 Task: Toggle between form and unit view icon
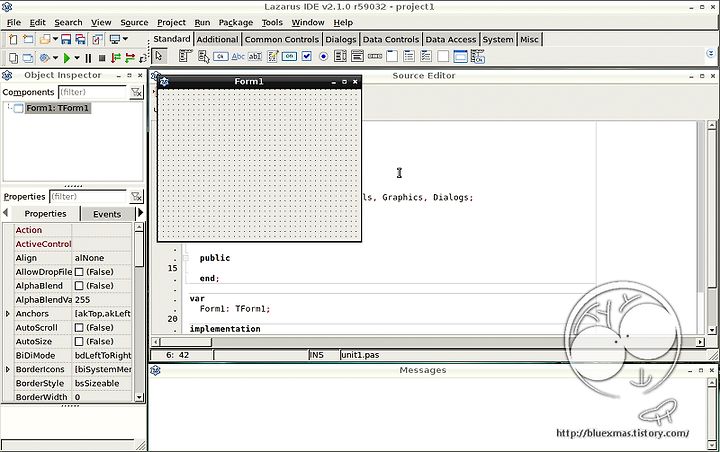tap(97, 40)
